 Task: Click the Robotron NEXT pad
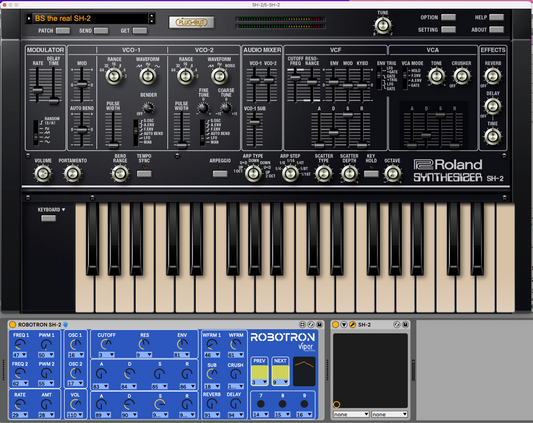pos(280,371)
